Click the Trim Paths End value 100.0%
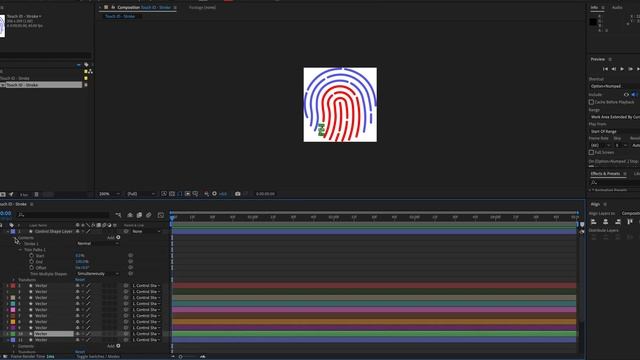 (x=82, y=262)
